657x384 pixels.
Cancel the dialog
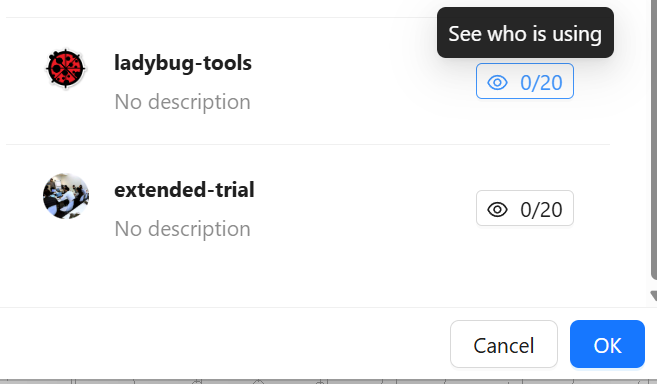(x=504, y=344)
